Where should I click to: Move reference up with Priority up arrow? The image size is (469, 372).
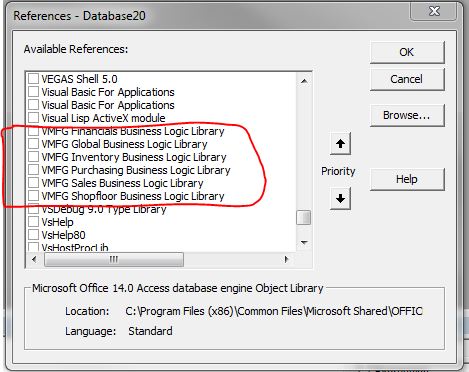point(340,144)
